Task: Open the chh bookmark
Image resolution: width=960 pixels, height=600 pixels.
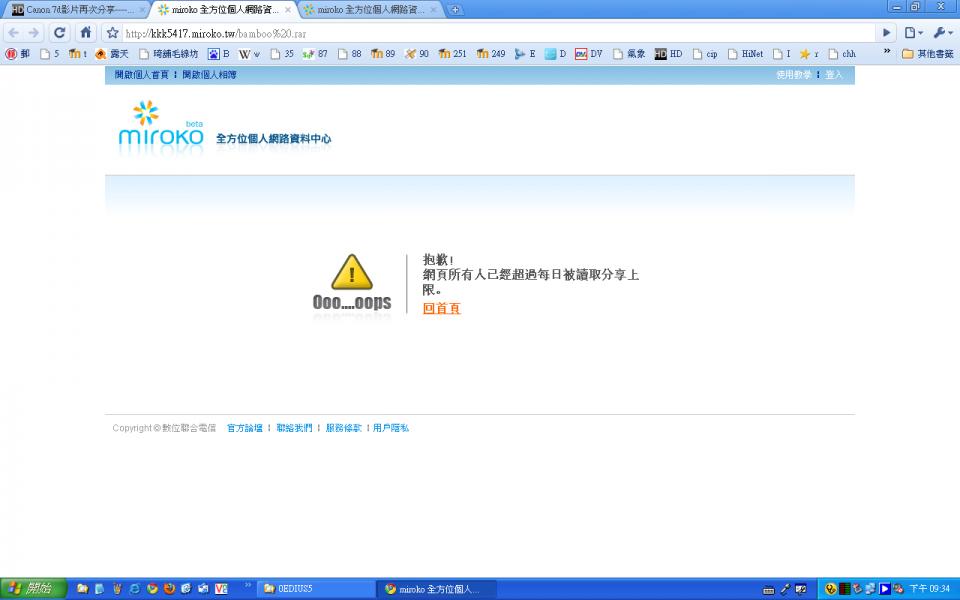Action: point(842,54)
